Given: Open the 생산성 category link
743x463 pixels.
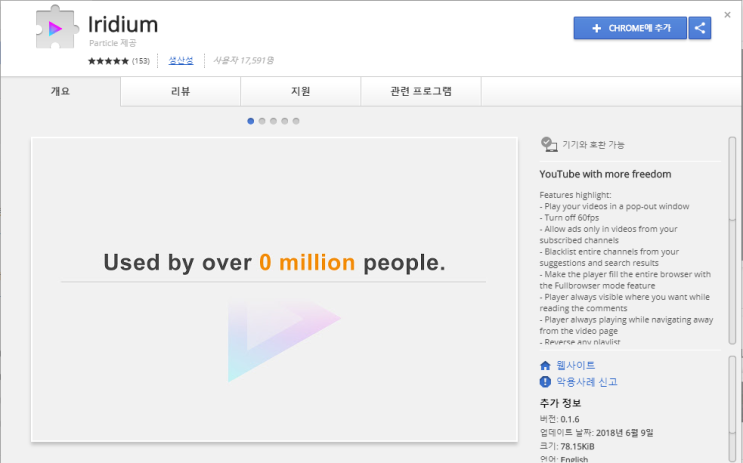Looking at the screenshot, I should [x=181, y=60].
